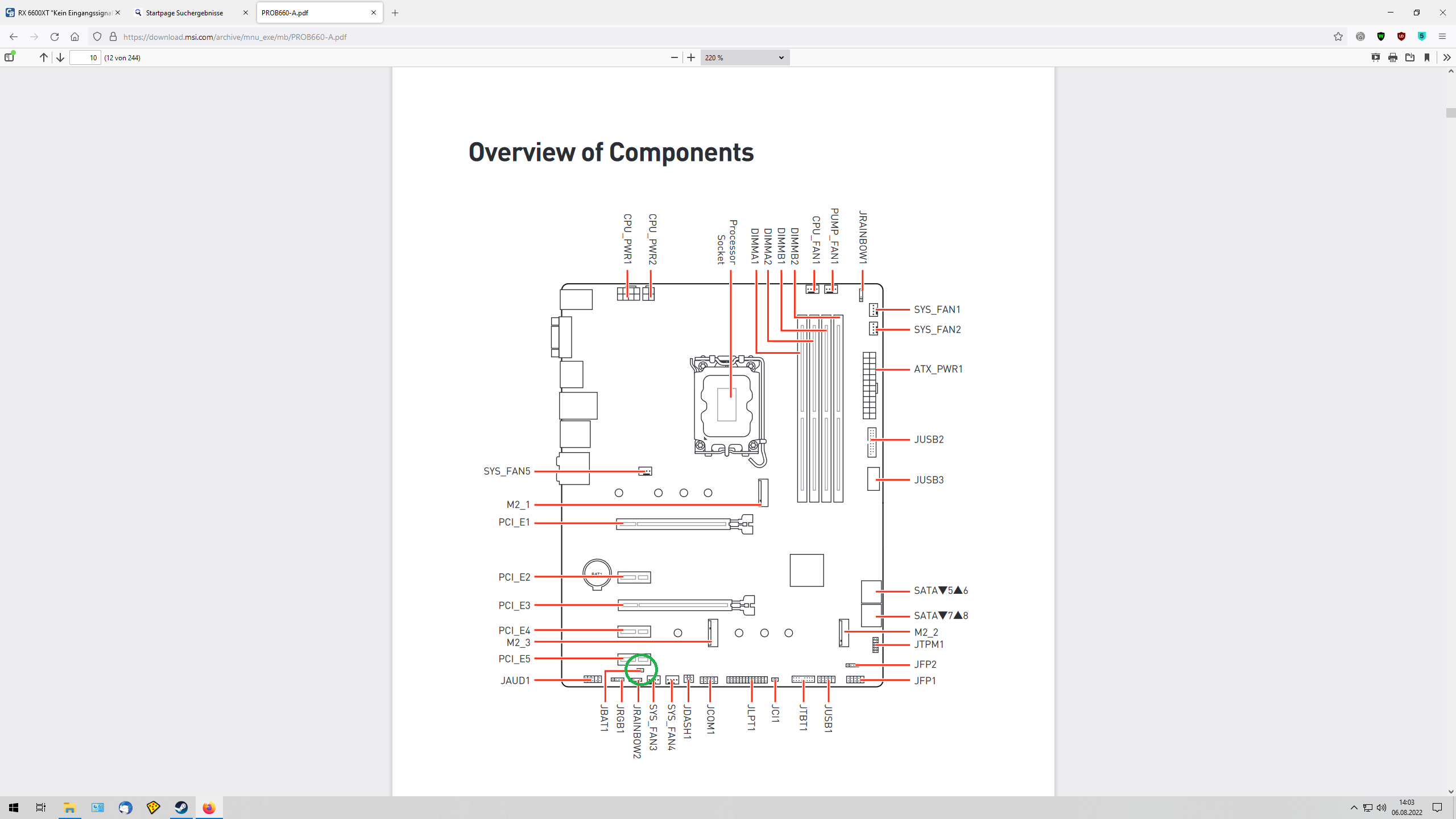Toggle tracking protection shield
The height and width of the screenshot is (819, 1456).
click(x=97, y=36)
